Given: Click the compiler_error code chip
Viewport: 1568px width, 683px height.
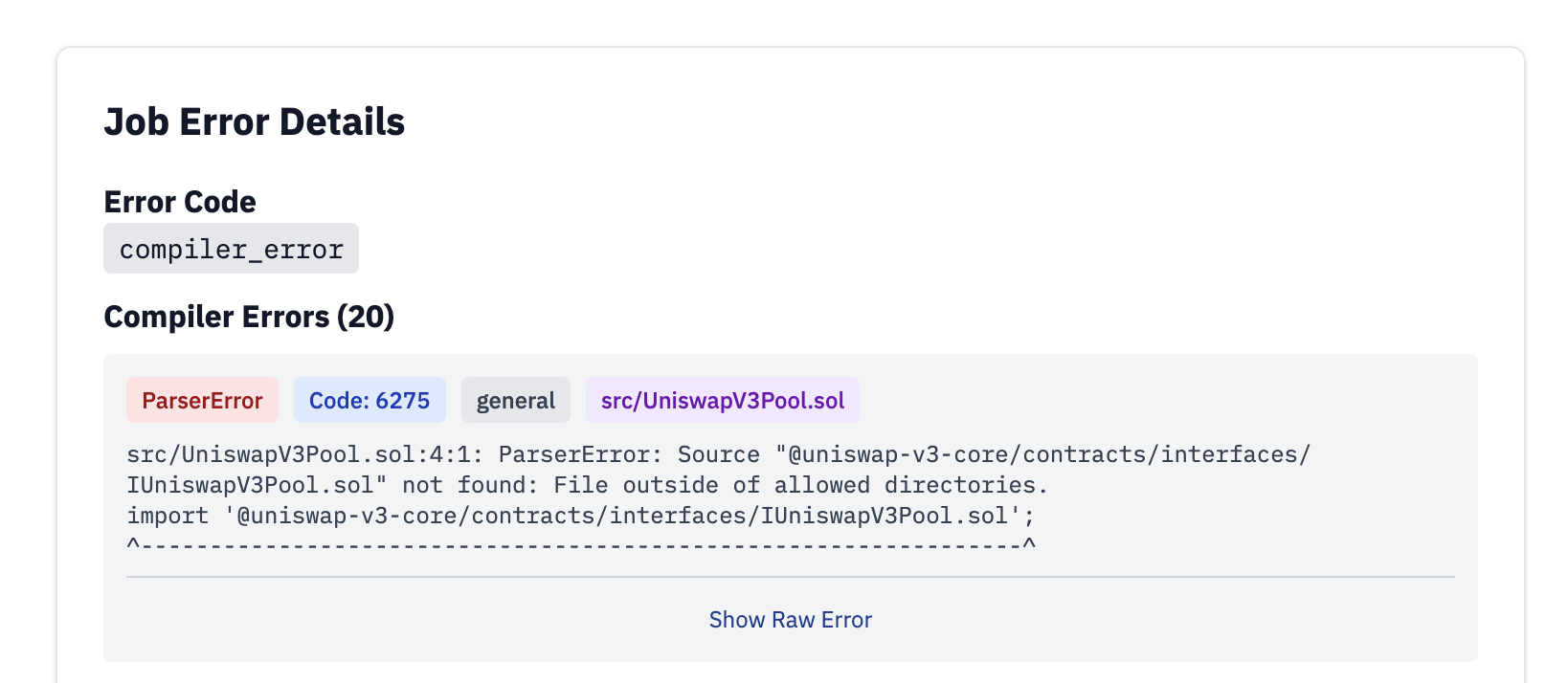Looking at the screenshot, I should point(231,248).
